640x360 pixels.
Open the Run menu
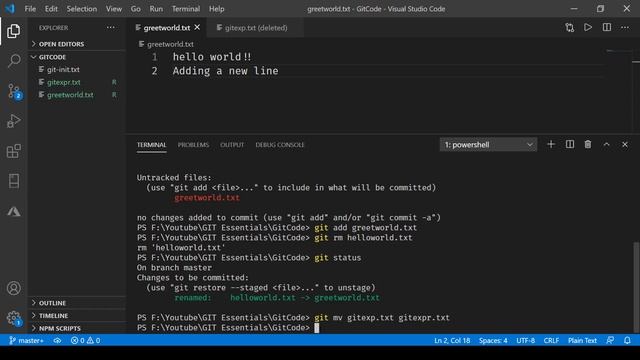[x=156, y=9]
